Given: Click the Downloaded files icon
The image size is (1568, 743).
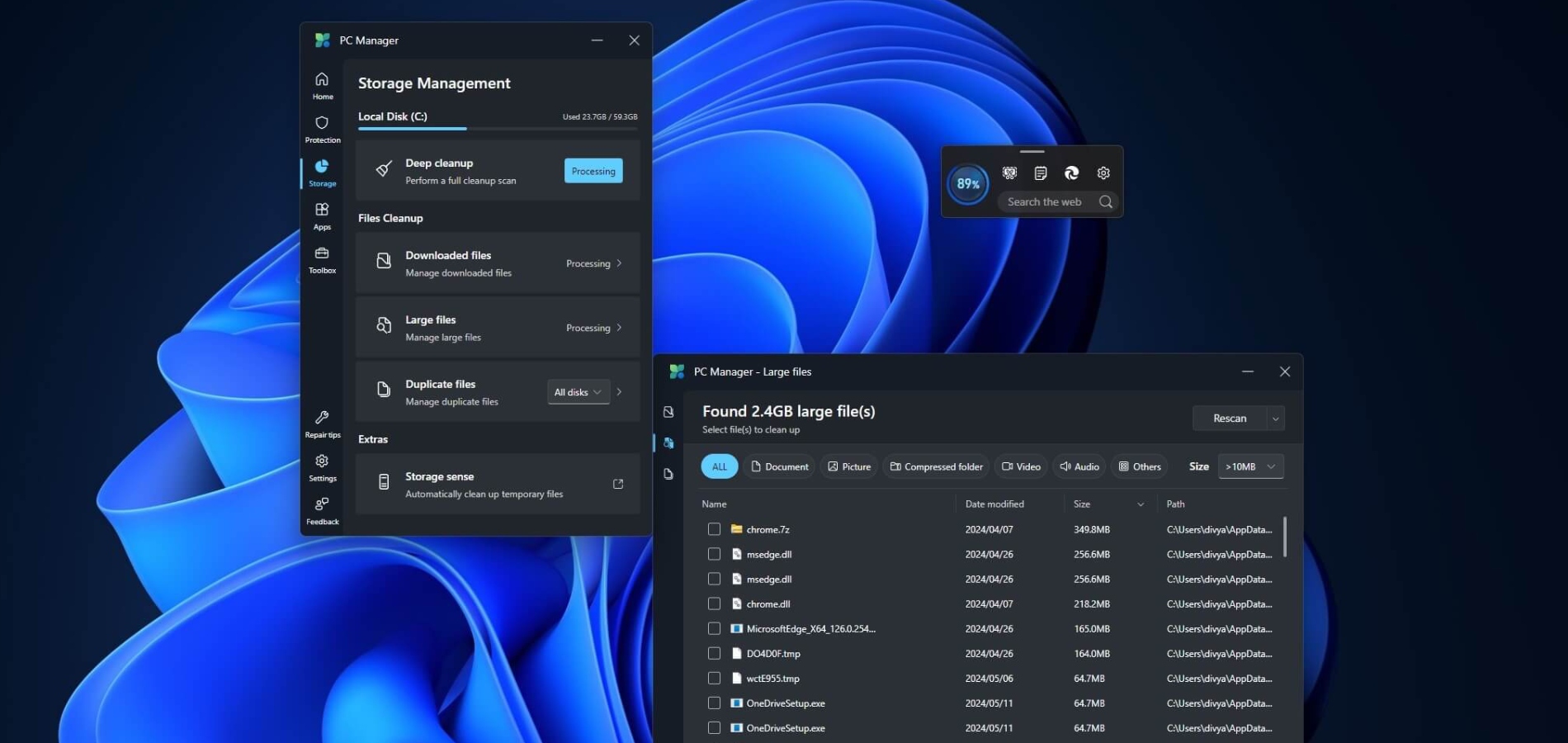Looking at the screenshot, I should [384, 261].
